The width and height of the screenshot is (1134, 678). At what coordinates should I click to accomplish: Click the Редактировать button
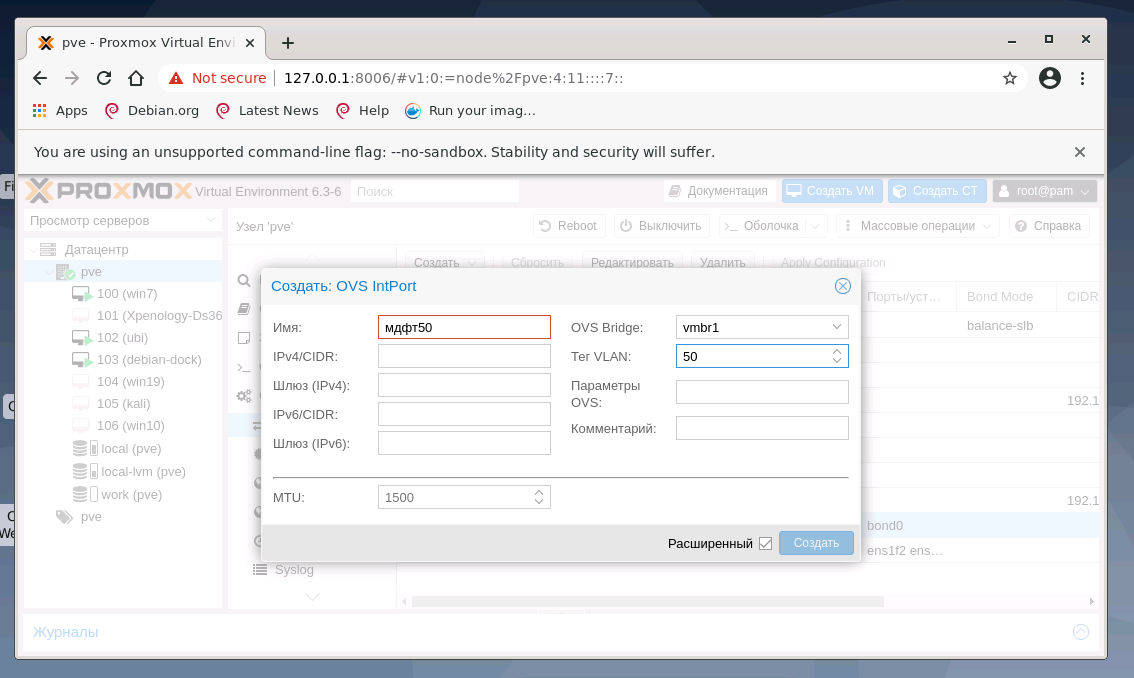coord(631,262)
